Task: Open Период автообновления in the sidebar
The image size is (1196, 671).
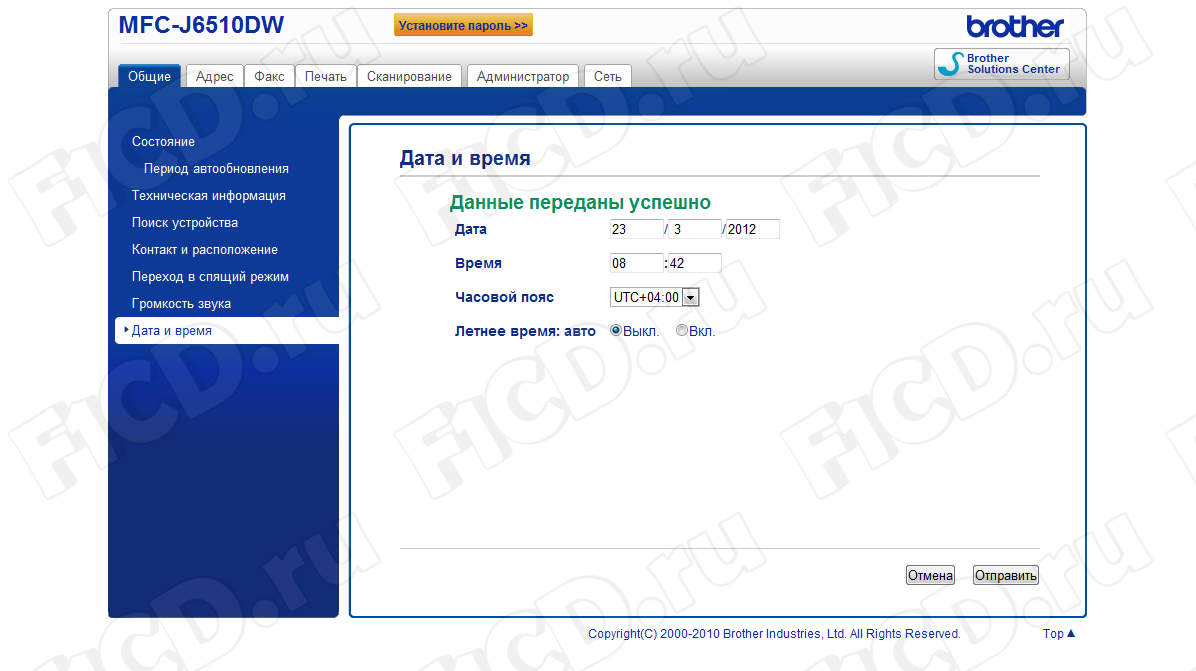Action: [216, 169]
